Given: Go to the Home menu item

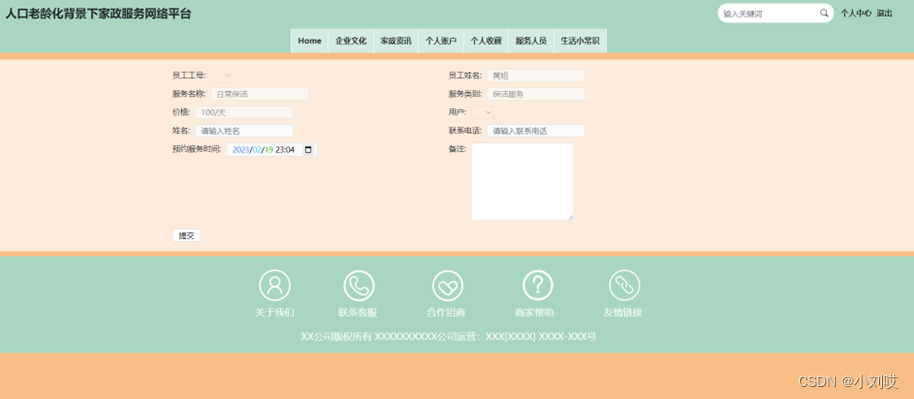Looking at the screenshot, I should point(310,41).
